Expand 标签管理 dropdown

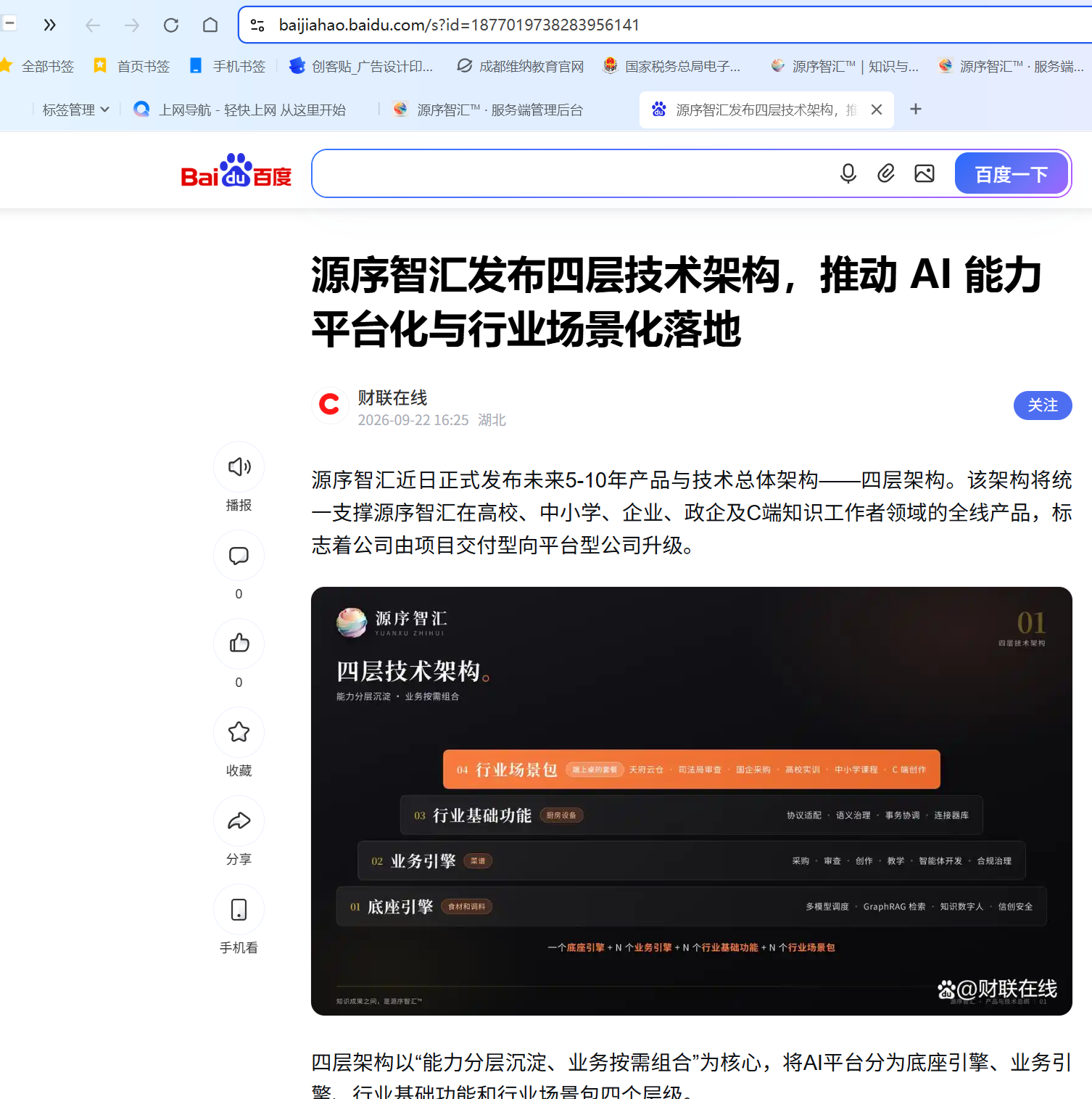(x=75, y=110)
